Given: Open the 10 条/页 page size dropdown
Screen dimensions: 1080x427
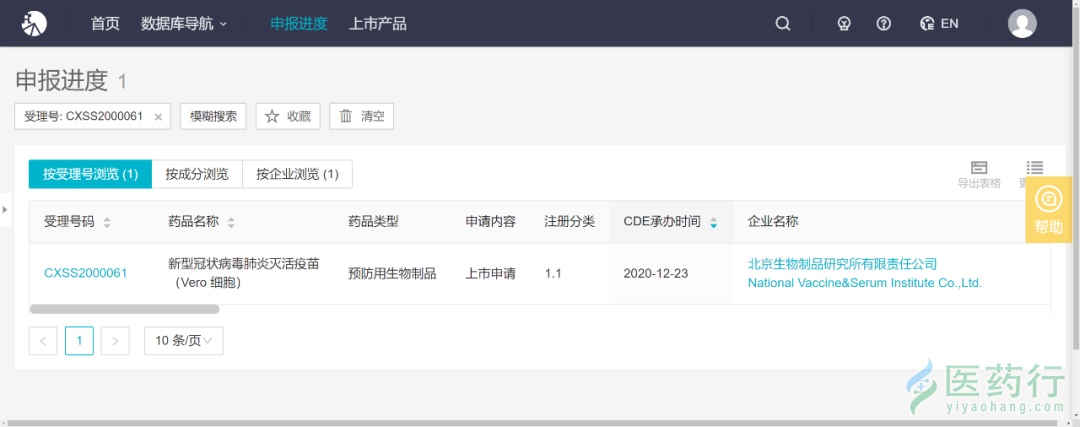Looking at the screenshot, I should tap(183, 341).
